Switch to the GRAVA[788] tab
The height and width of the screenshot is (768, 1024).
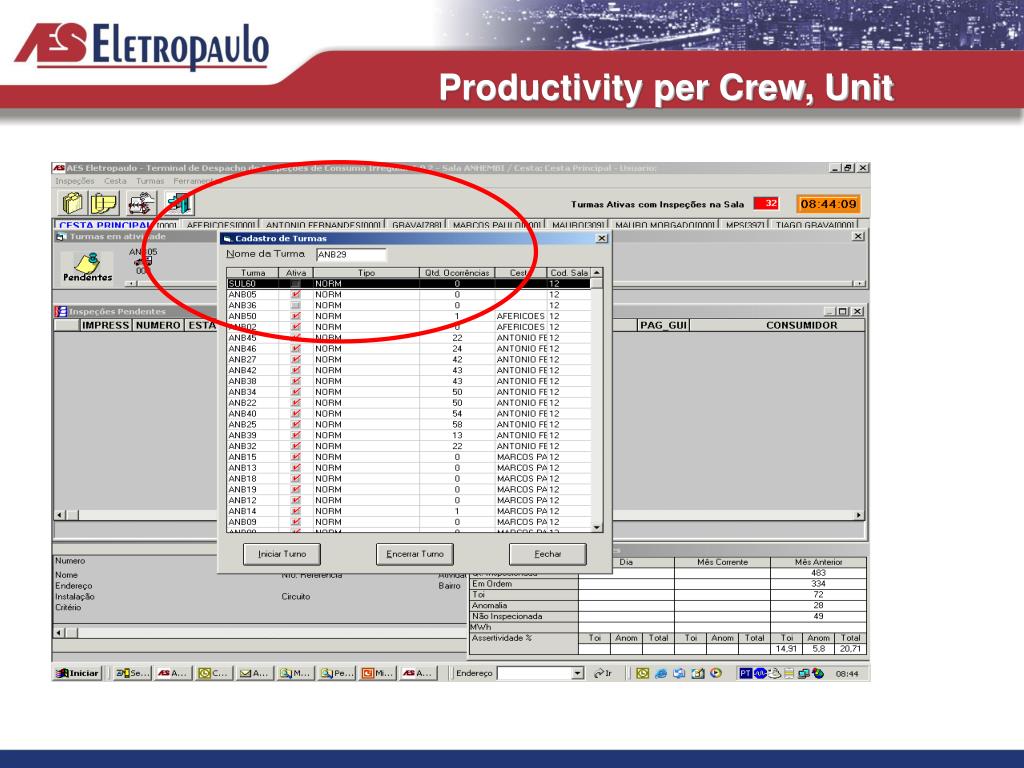click(x=417, y=225)
